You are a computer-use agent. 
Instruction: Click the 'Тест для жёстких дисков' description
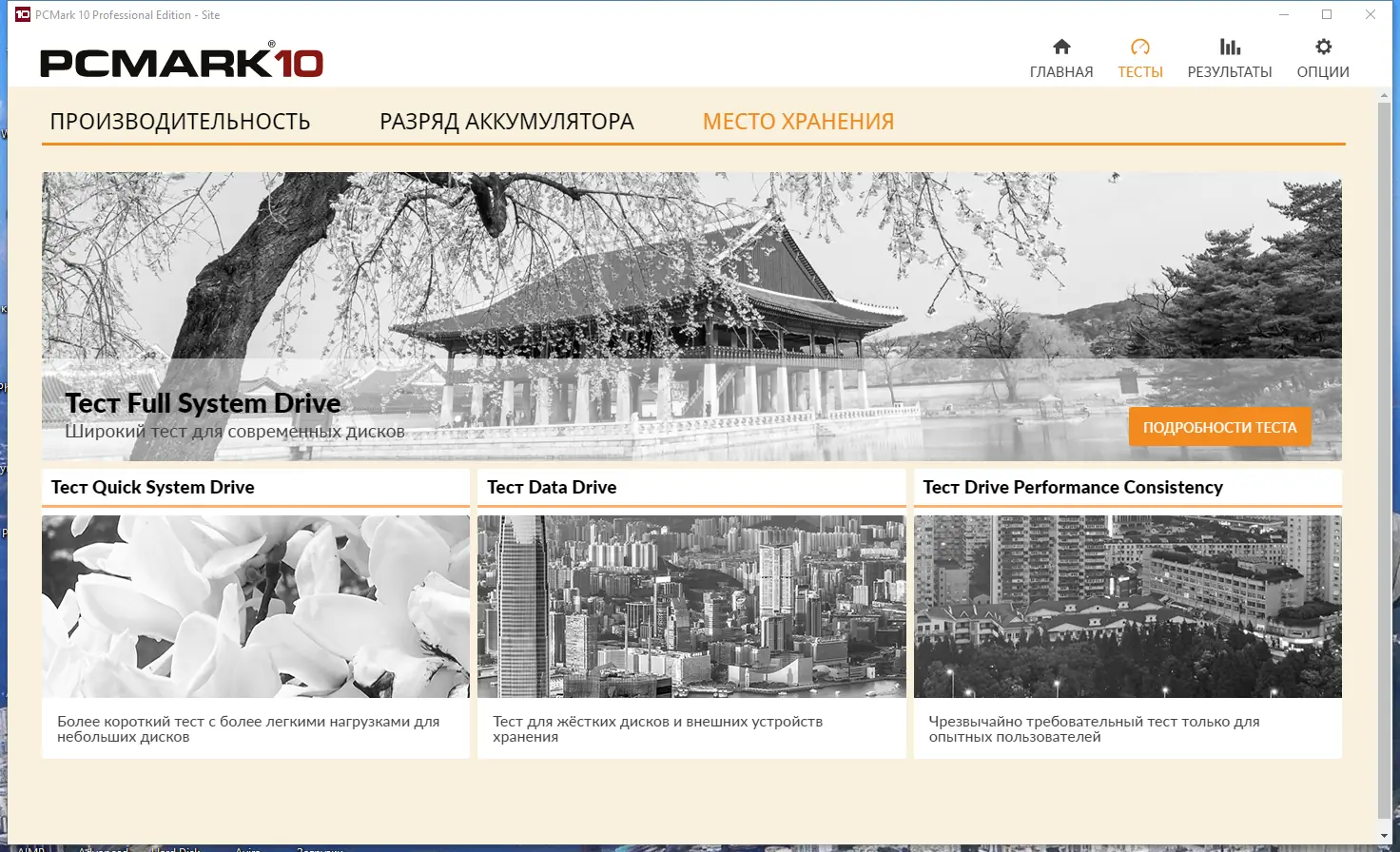[x=657, y=729]
